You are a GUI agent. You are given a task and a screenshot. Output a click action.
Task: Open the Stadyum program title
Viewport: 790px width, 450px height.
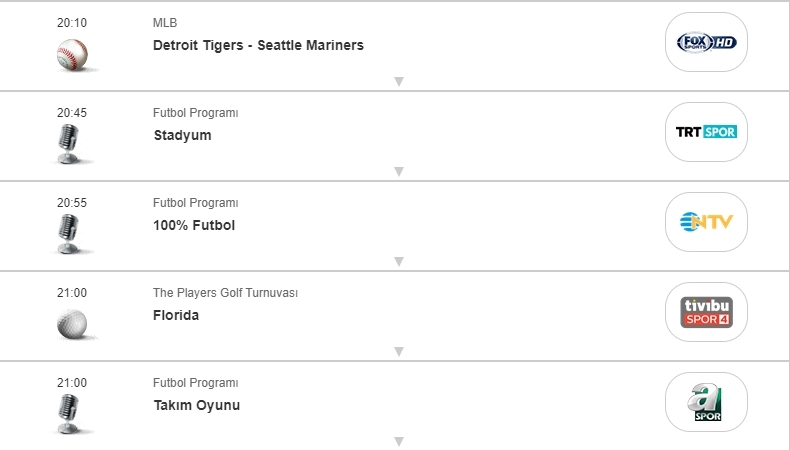point(182,135)
